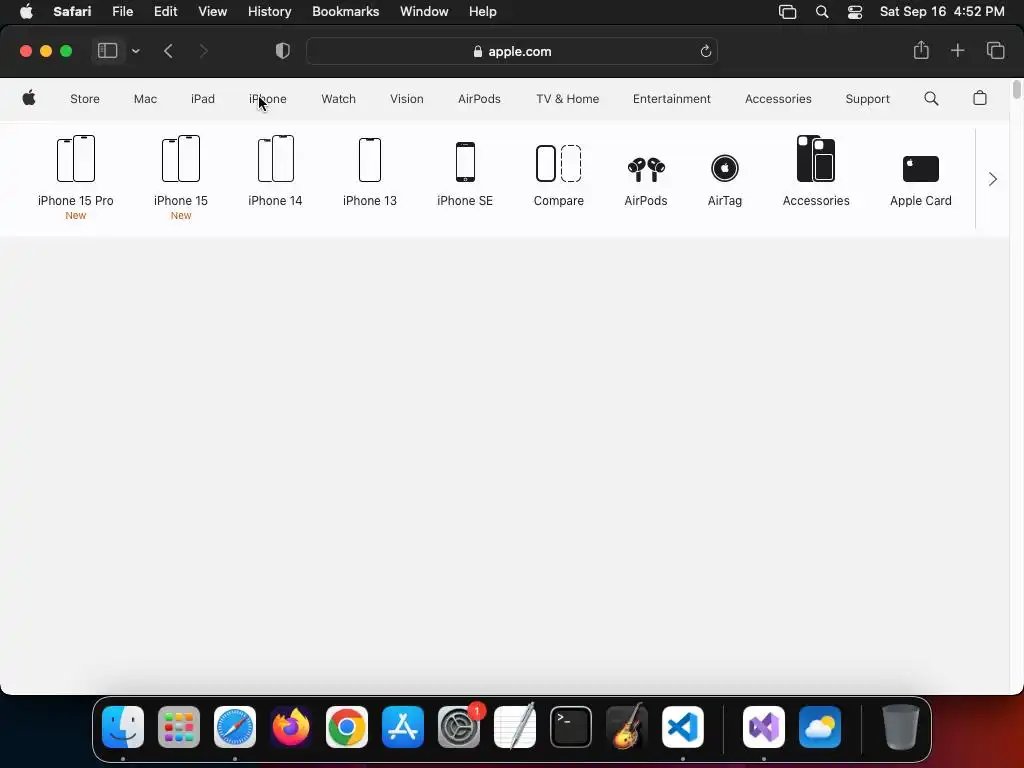Go back with Safari's back arrow
The width and height of the screenshot is (1024, 768).
pyautogui.click(x=168, y=51)
